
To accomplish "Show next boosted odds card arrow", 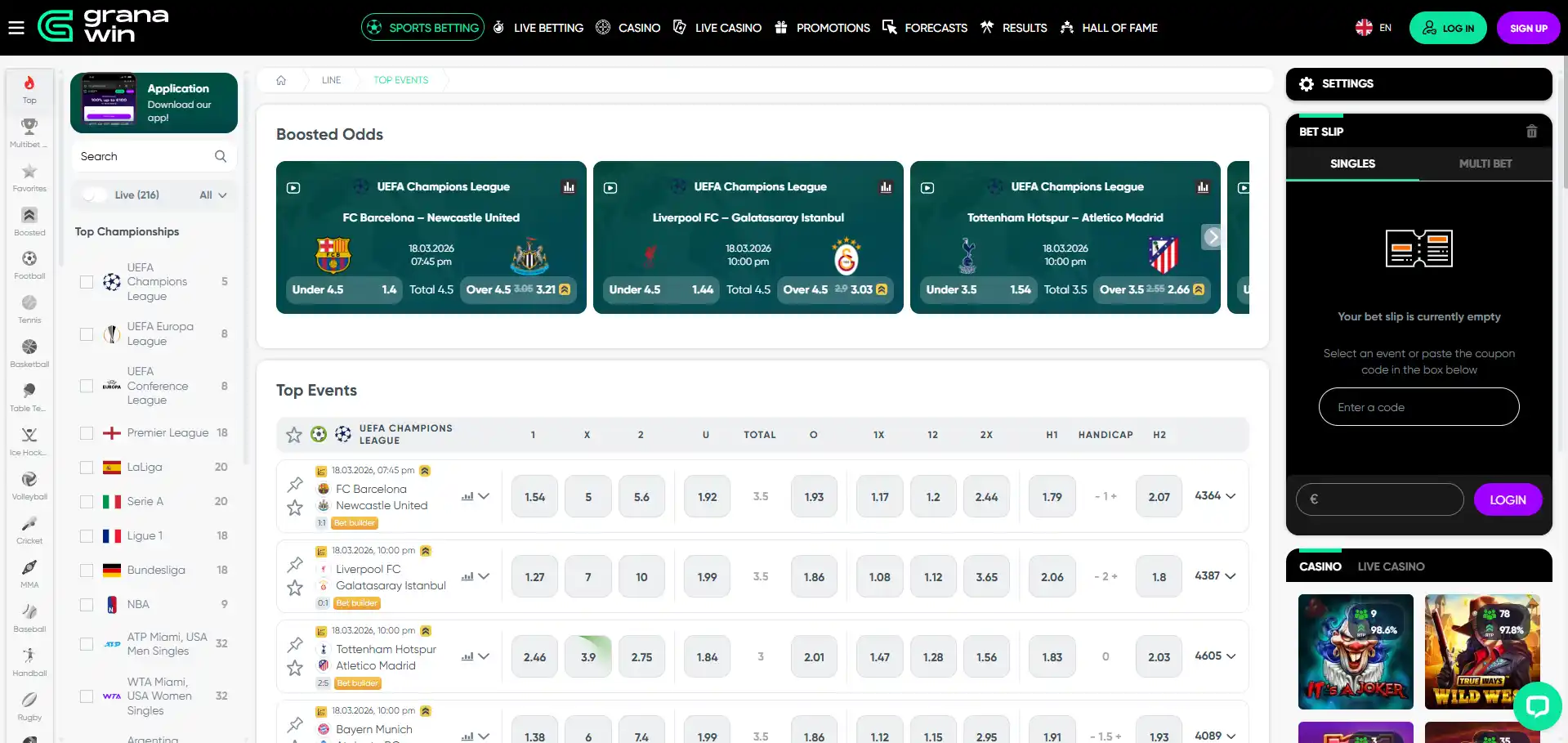I will pyautogui.click(x=1213, y=237).
